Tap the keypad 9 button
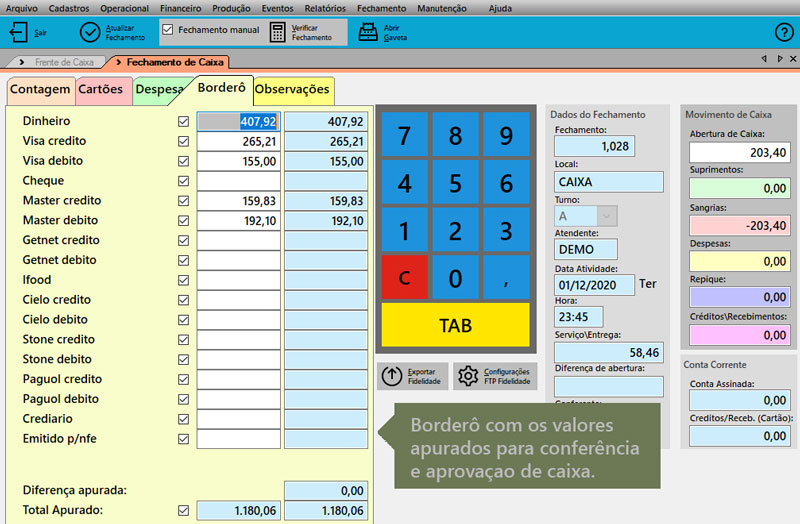800x524 pixels. coord(506,135)
